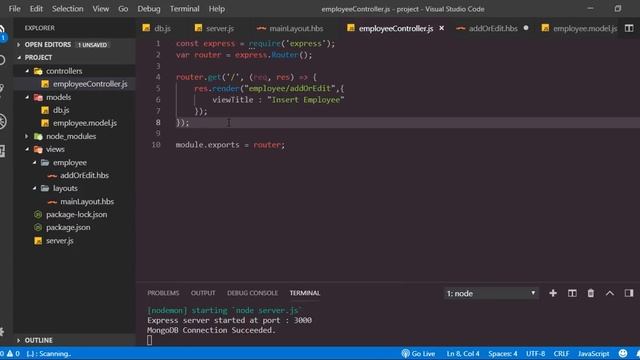Click the warnings count in status bar
Viewport: 640px width, 360px height.
(13, 353)
